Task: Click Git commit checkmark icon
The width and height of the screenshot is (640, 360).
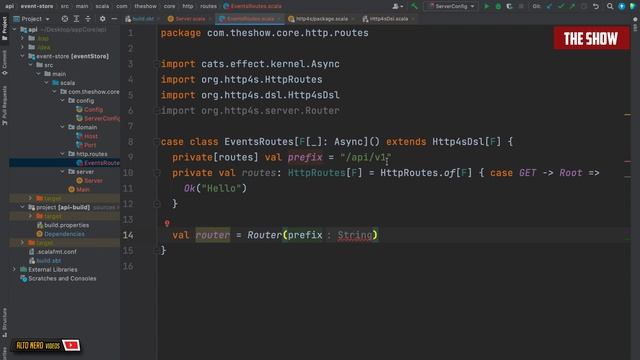Action: click(x=561, y=6)
